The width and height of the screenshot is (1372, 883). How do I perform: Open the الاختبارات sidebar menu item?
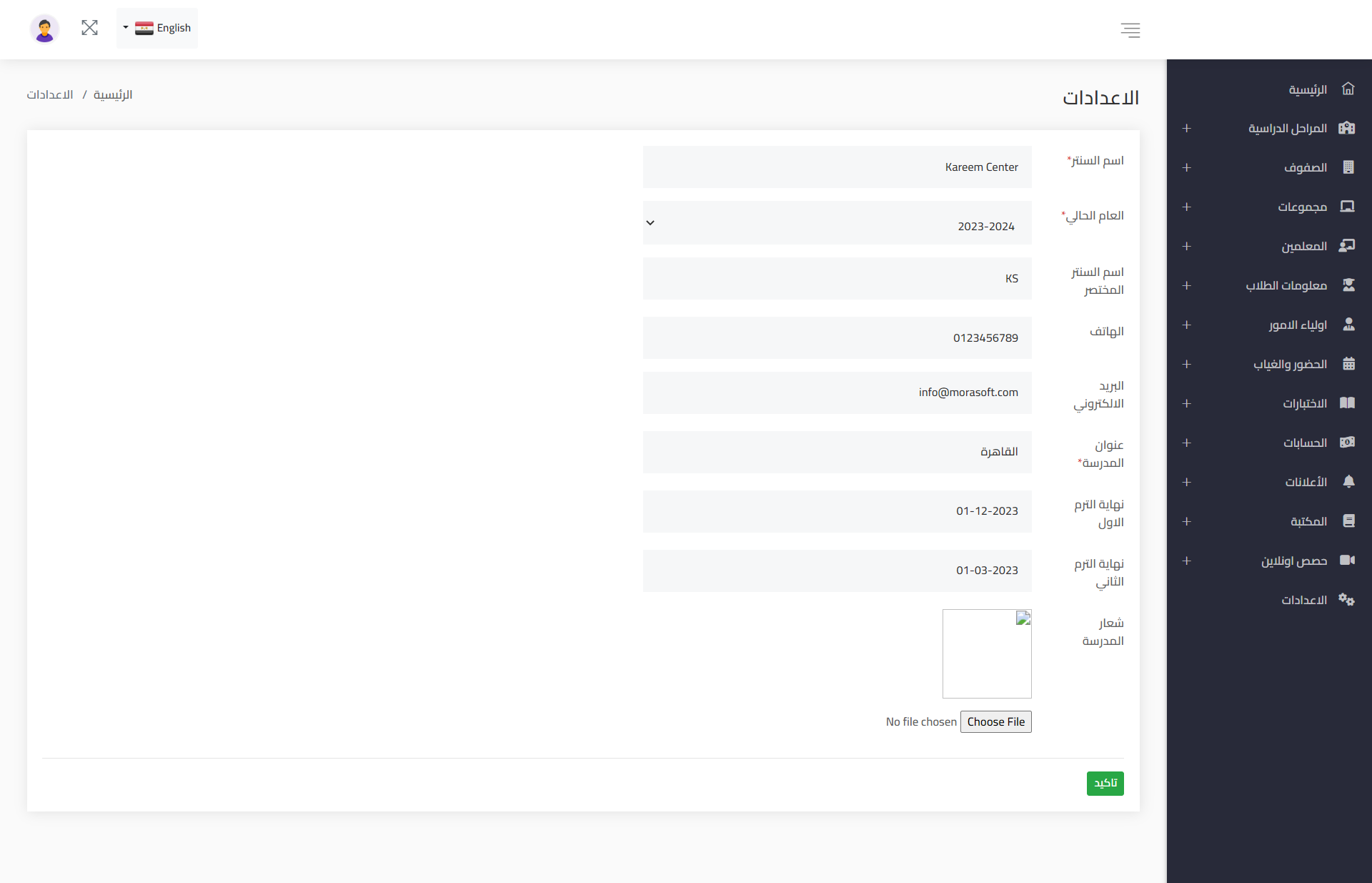pos(1304,403)
